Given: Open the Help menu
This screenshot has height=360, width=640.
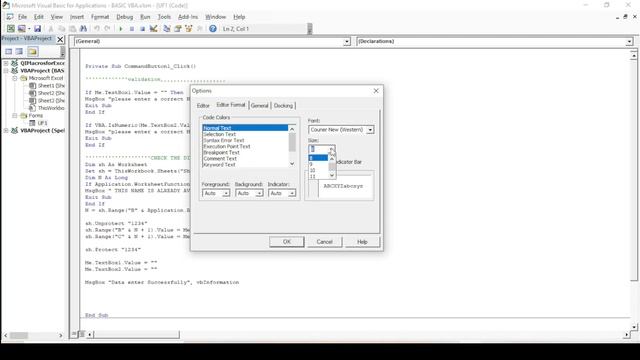Looking at the screenshot, I should pyautogui.click(x=239, y=17).
